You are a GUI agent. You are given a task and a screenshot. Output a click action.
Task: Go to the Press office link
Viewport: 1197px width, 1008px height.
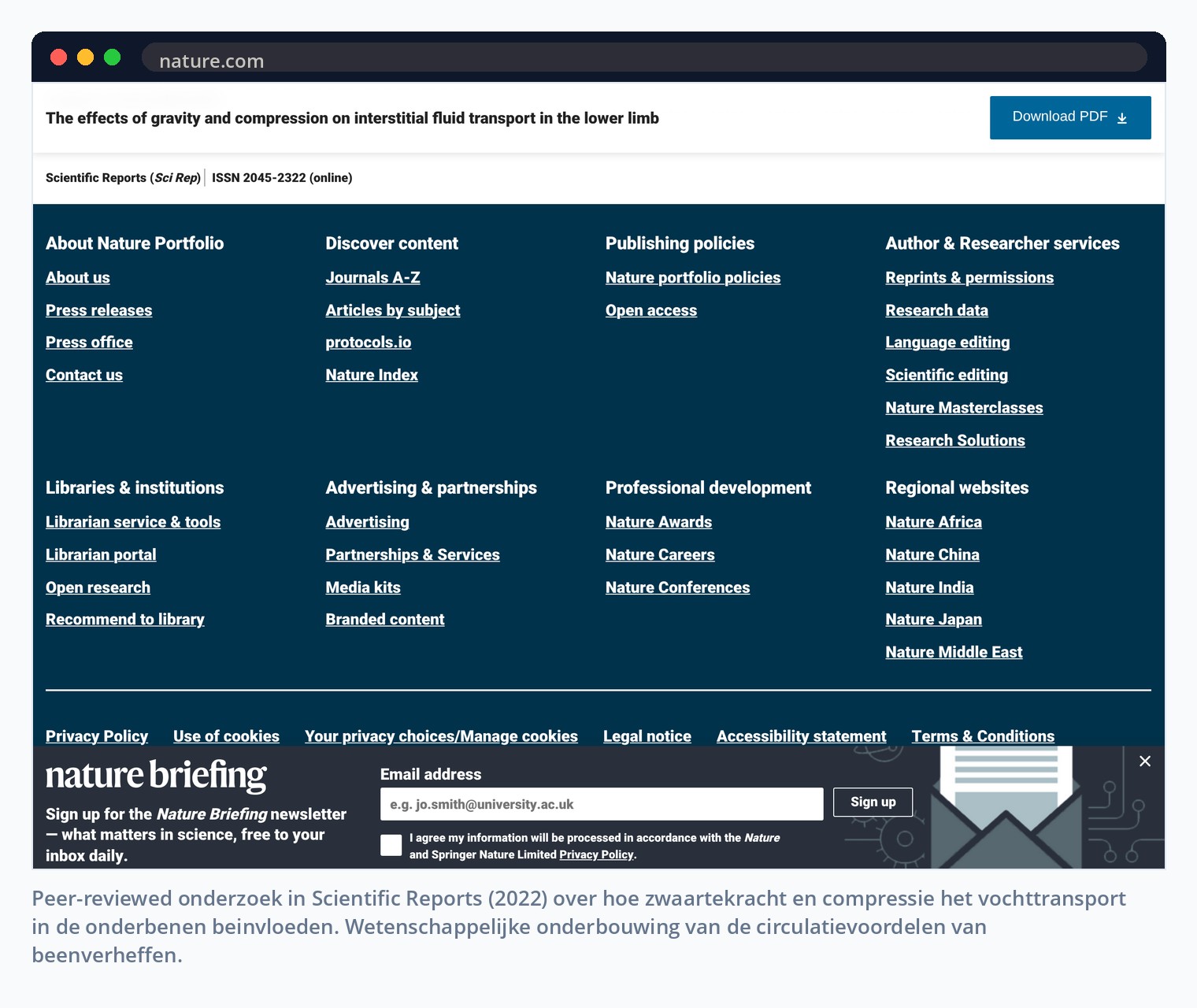click(89, 342)
